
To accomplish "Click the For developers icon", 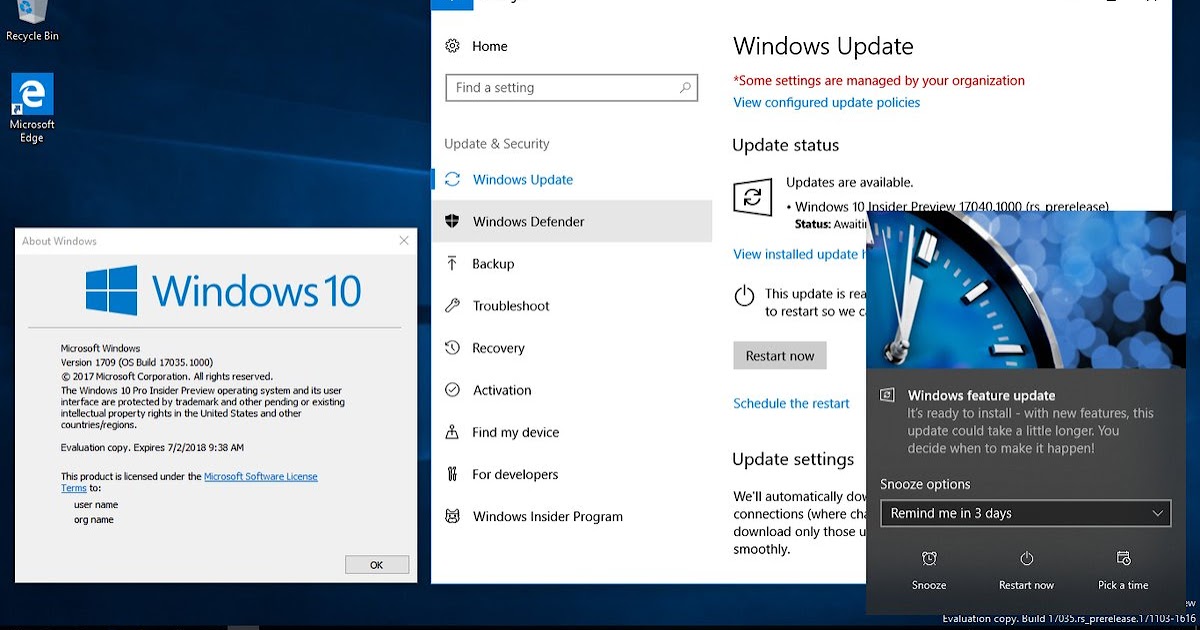I will (x=453, y=474).
